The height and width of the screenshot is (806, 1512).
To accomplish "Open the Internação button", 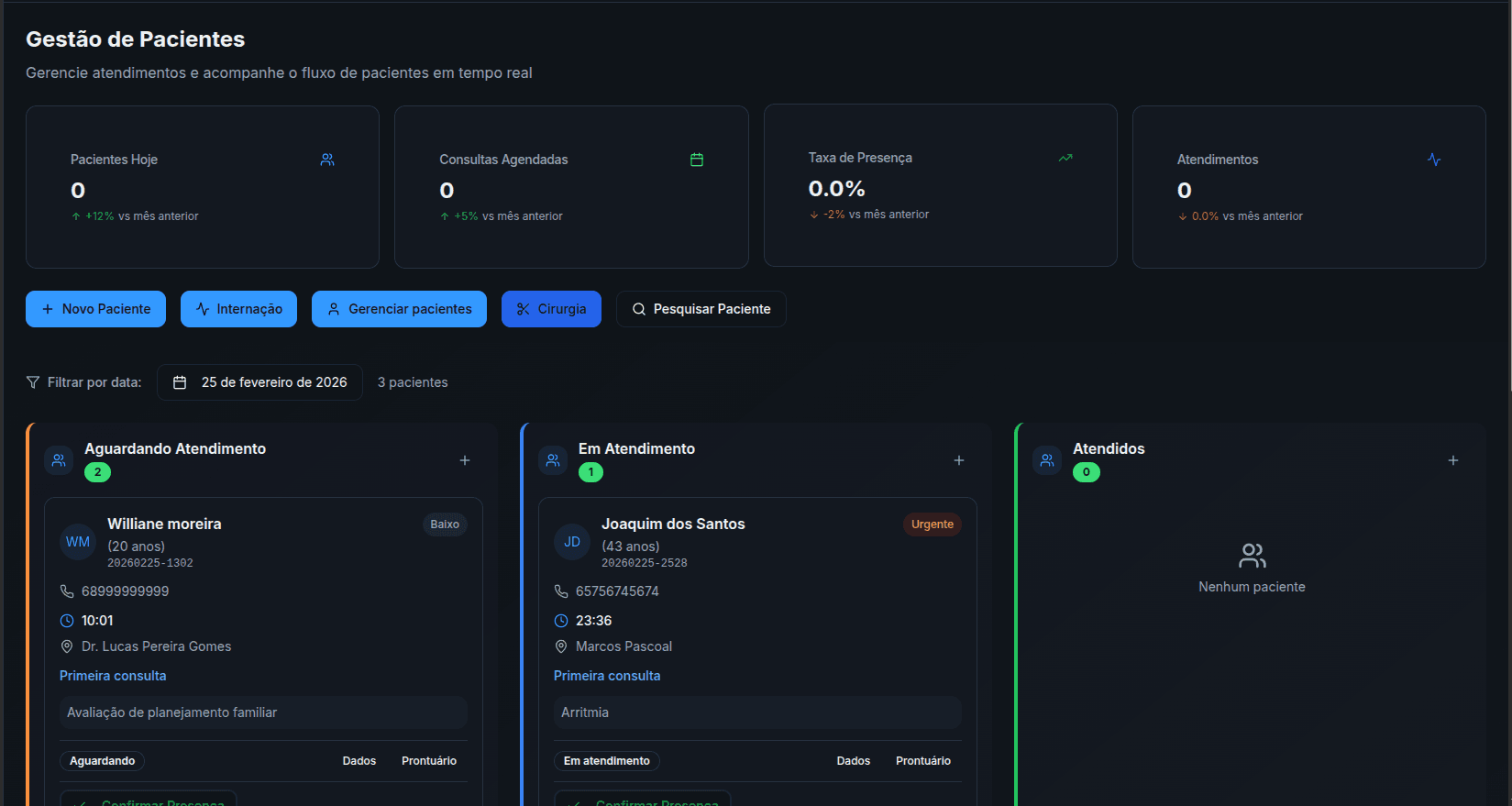I will [x=238, y=309].
